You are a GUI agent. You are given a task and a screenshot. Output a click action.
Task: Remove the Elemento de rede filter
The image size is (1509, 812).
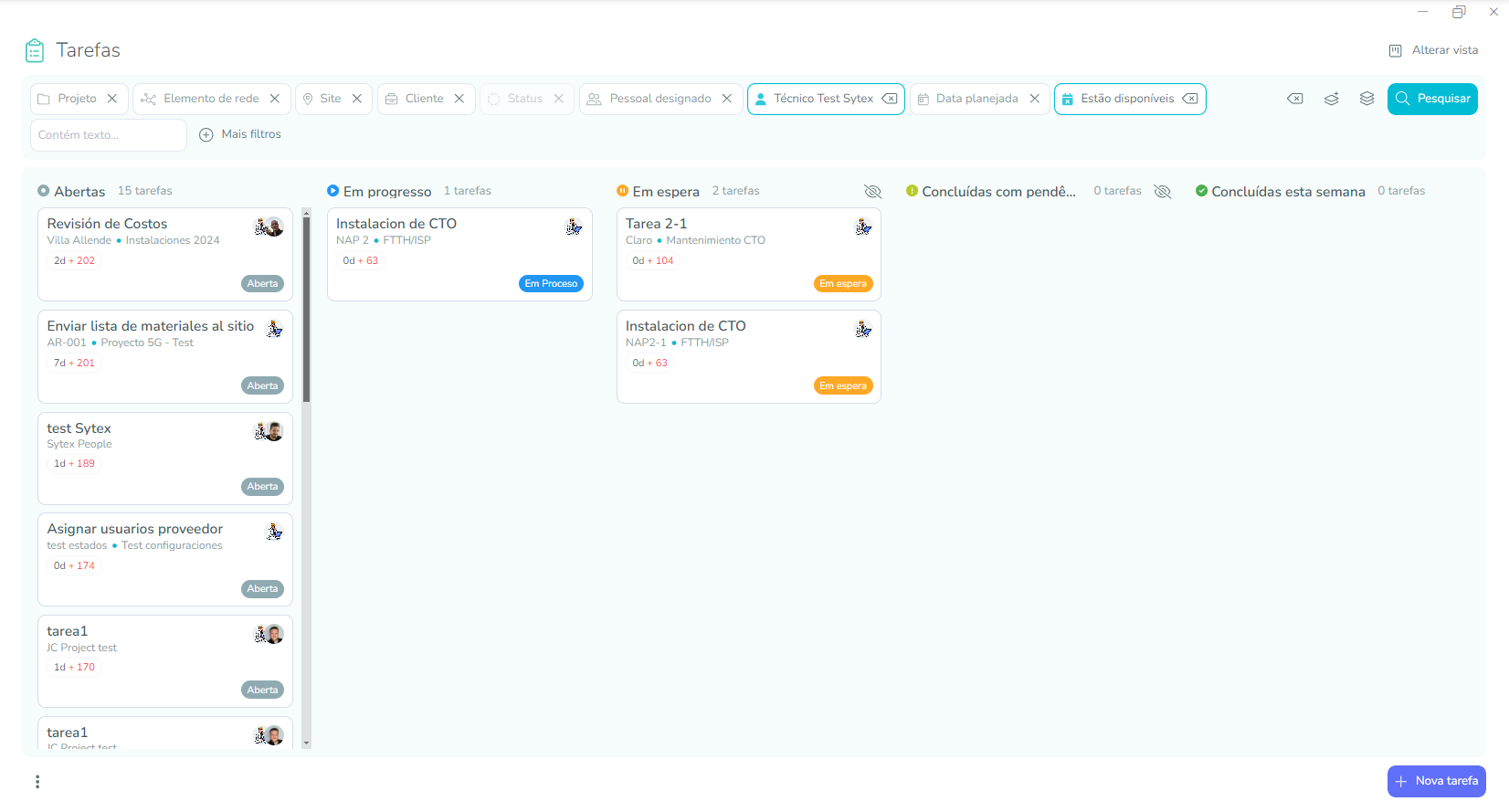tap(275, 99)
